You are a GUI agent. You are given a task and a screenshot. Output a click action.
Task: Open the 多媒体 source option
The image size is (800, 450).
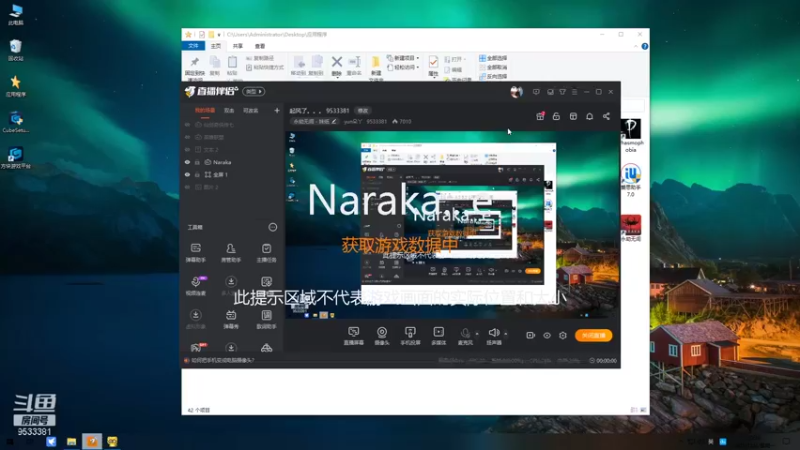tap(439, 336)
